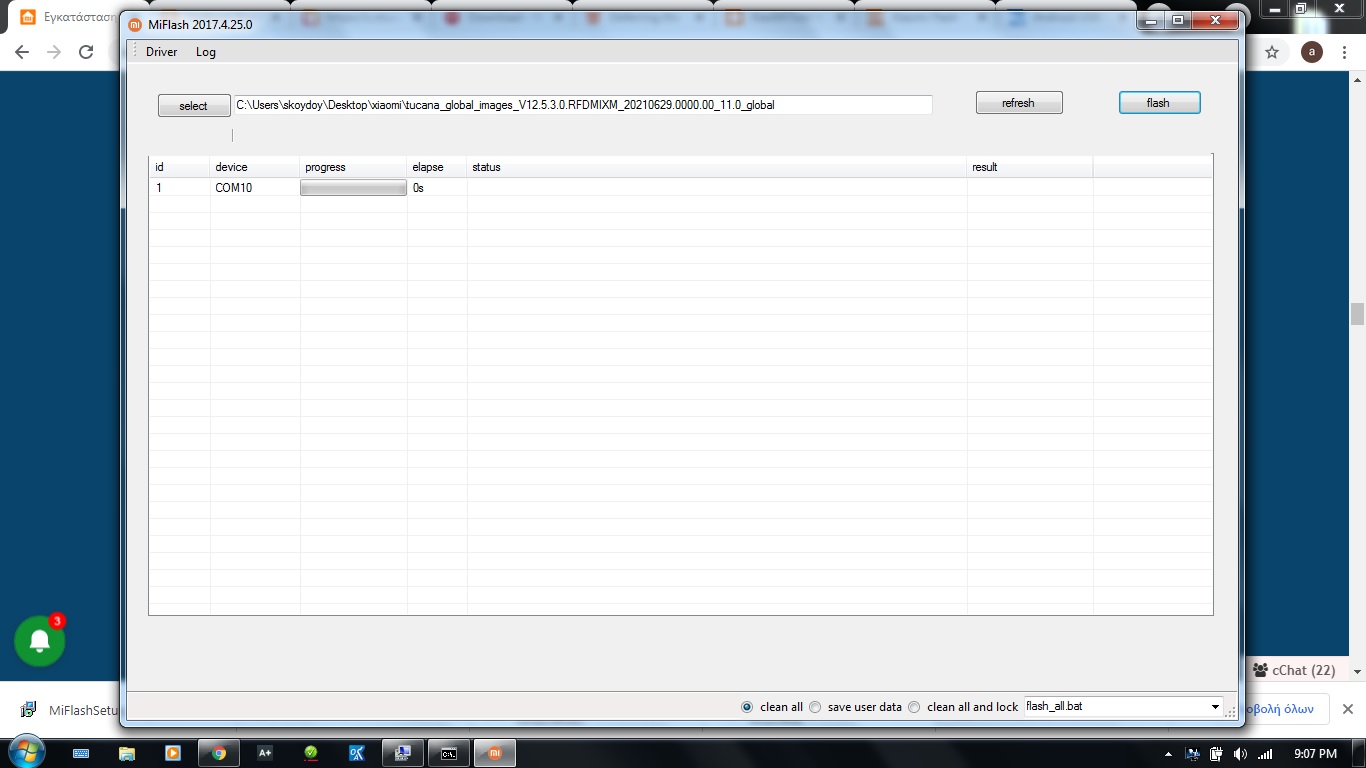This screenshot has height=768, width=1366.
Task: Click the refresh button to rescan devices
Action: pos(1018,103)
